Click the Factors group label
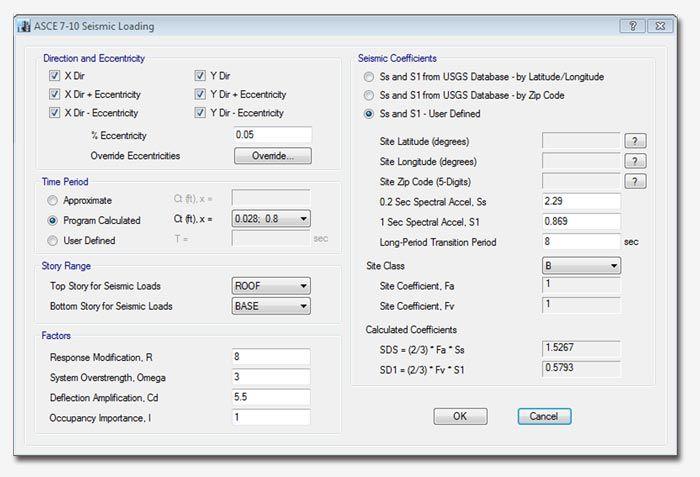 coord(56,335)
